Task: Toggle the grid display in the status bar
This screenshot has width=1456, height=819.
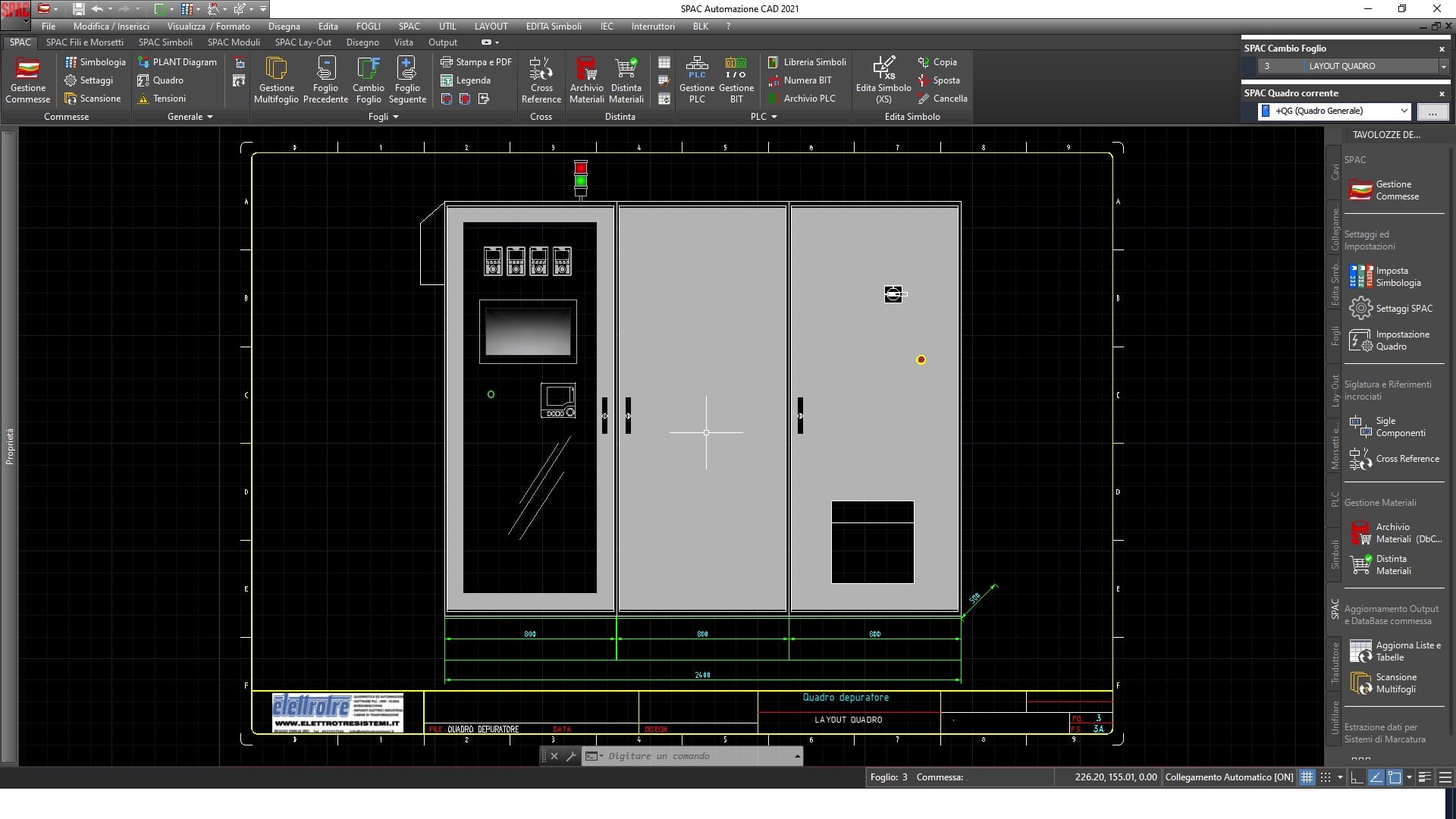Action: pyautogui.click(x=1307, y=777)
